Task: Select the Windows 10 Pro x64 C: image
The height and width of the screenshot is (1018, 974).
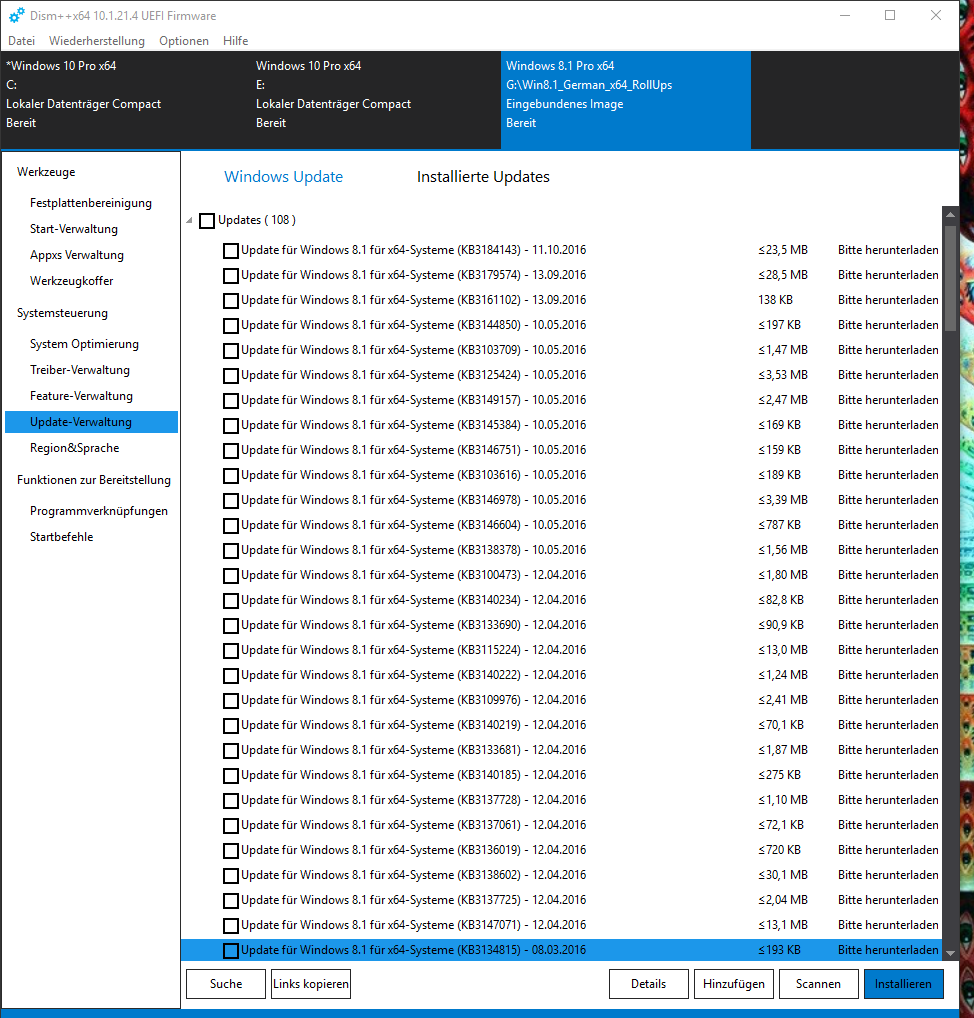Action: tap(125, 100)
